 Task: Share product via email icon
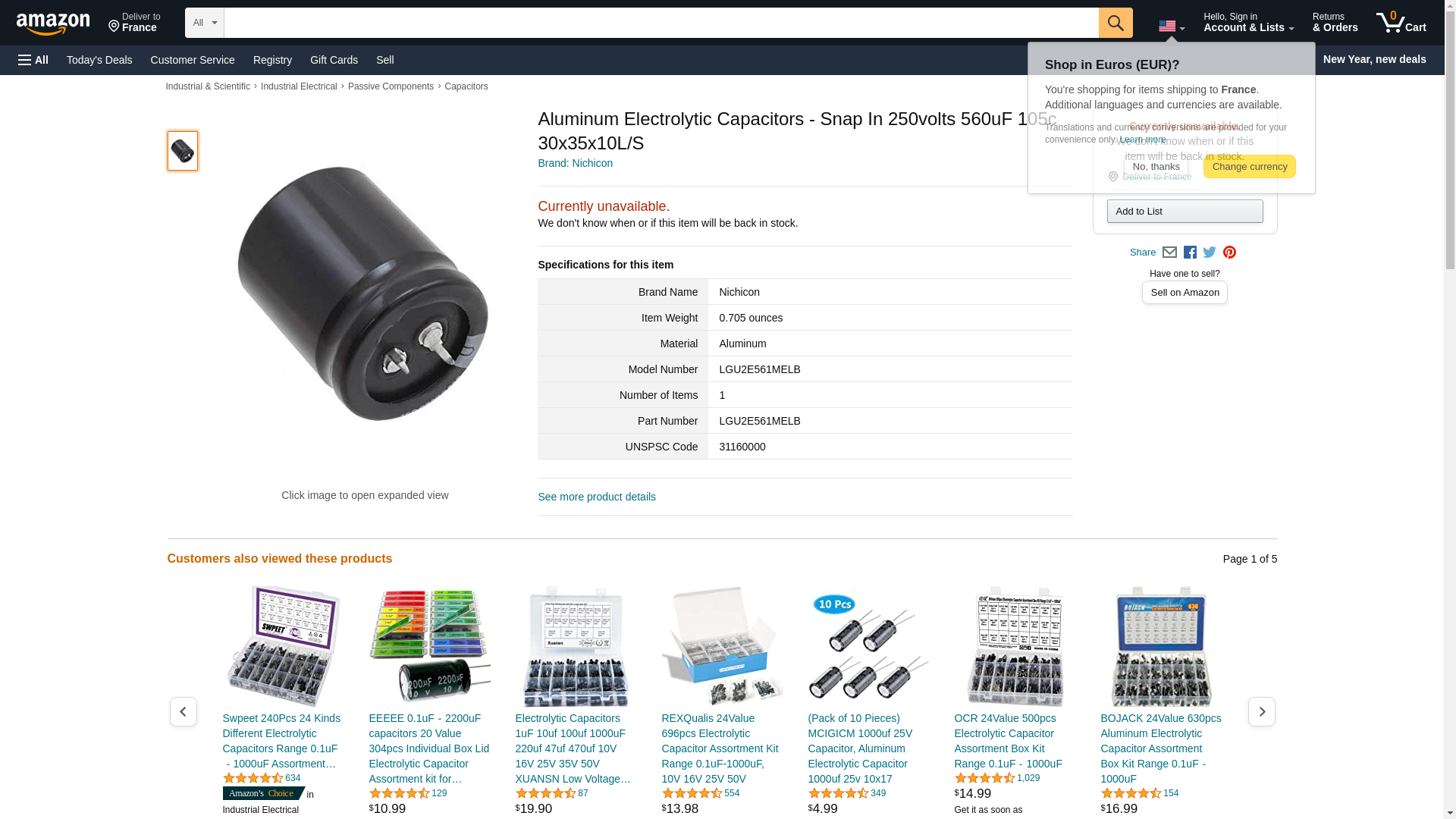[x=1169, y=253]
